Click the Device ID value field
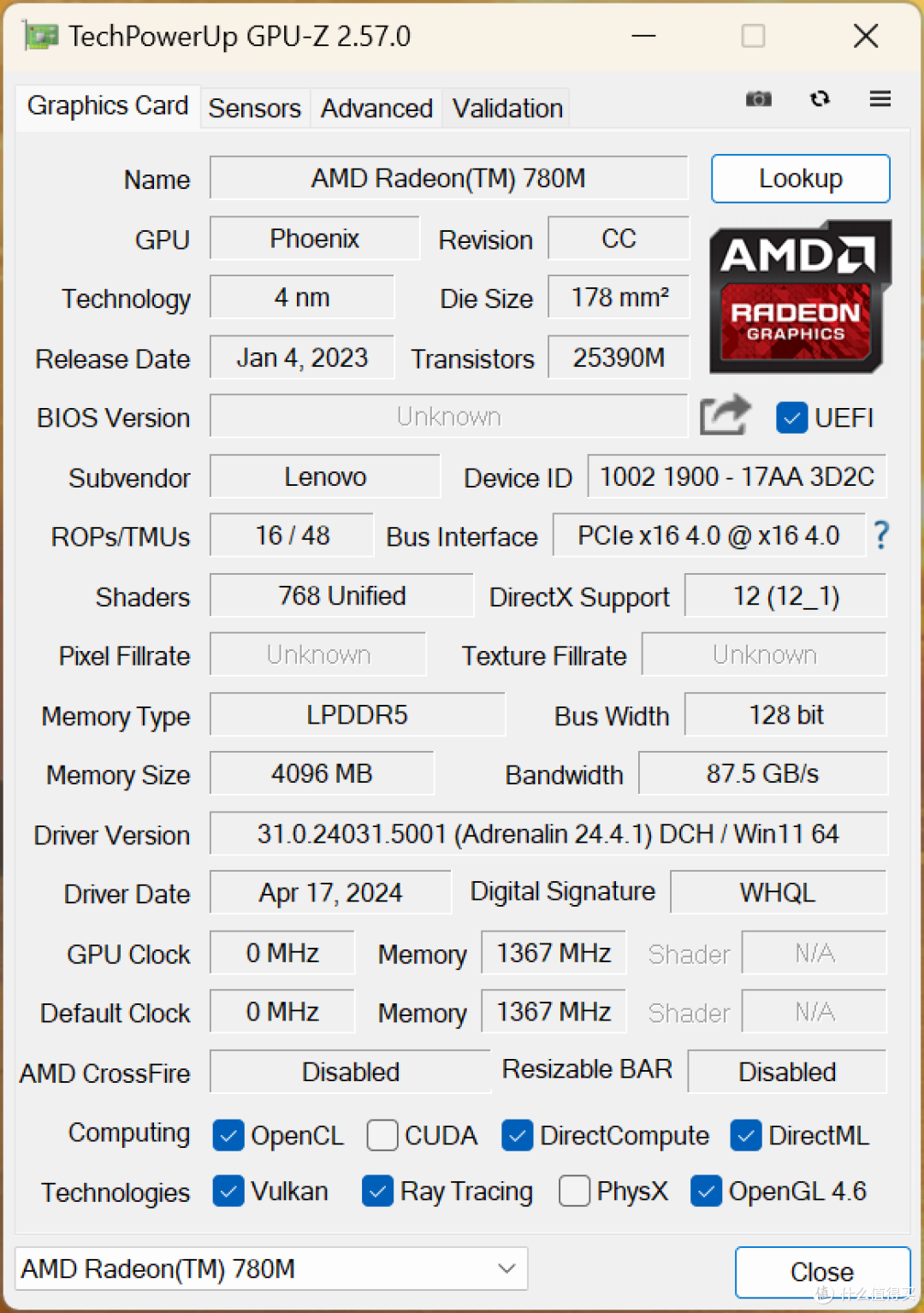Viewport: 924px width, 1313px height. (736, 476)
